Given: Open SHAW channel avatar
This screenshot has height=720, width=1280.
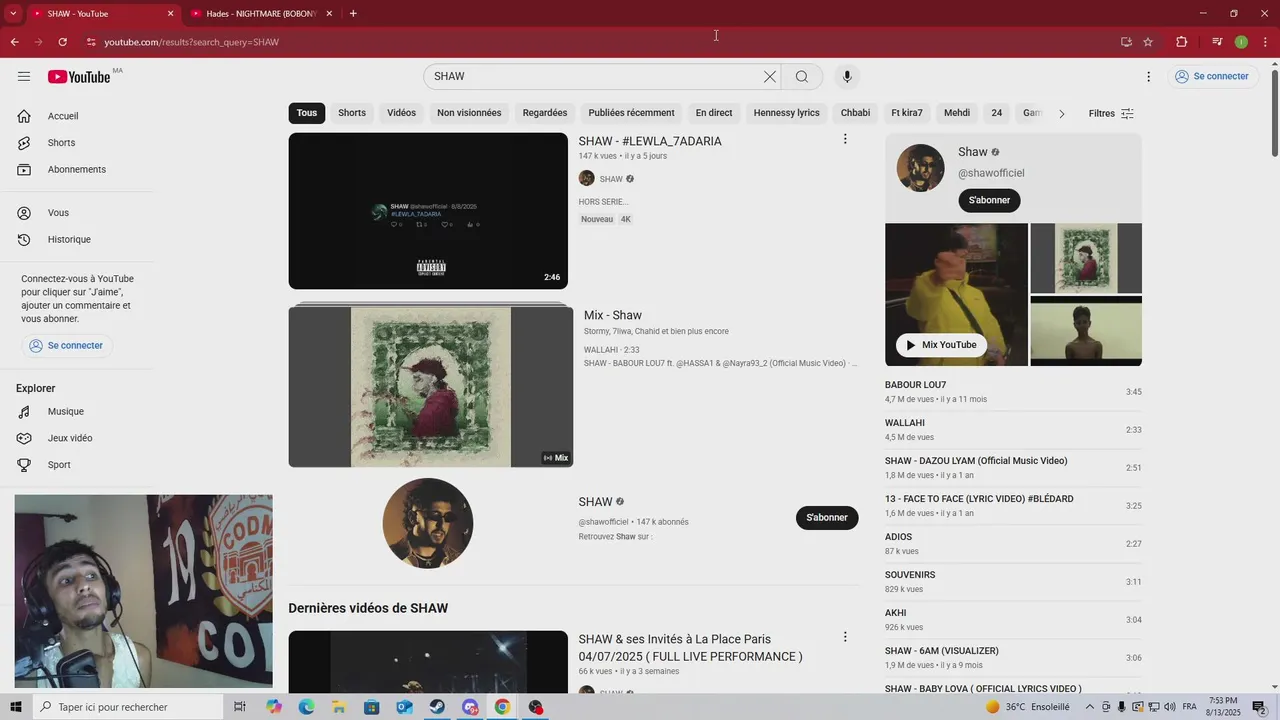Looking at the screenshot, I should pos(428,523).
